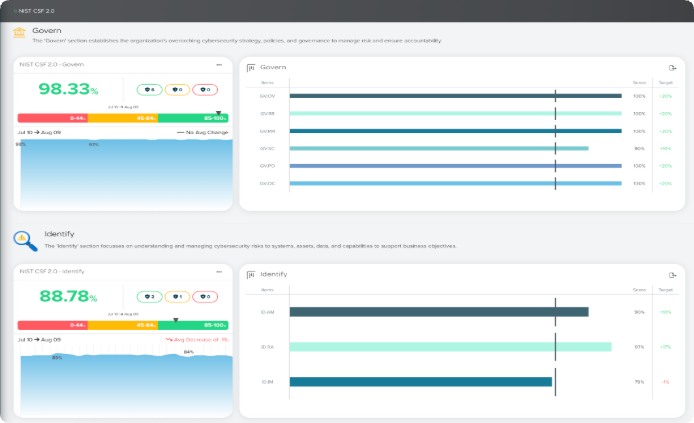Click the ID.RA bar in Identify chart
This screenshot has width=694, height=423.
pyautogui.click(x=451, y=347)
